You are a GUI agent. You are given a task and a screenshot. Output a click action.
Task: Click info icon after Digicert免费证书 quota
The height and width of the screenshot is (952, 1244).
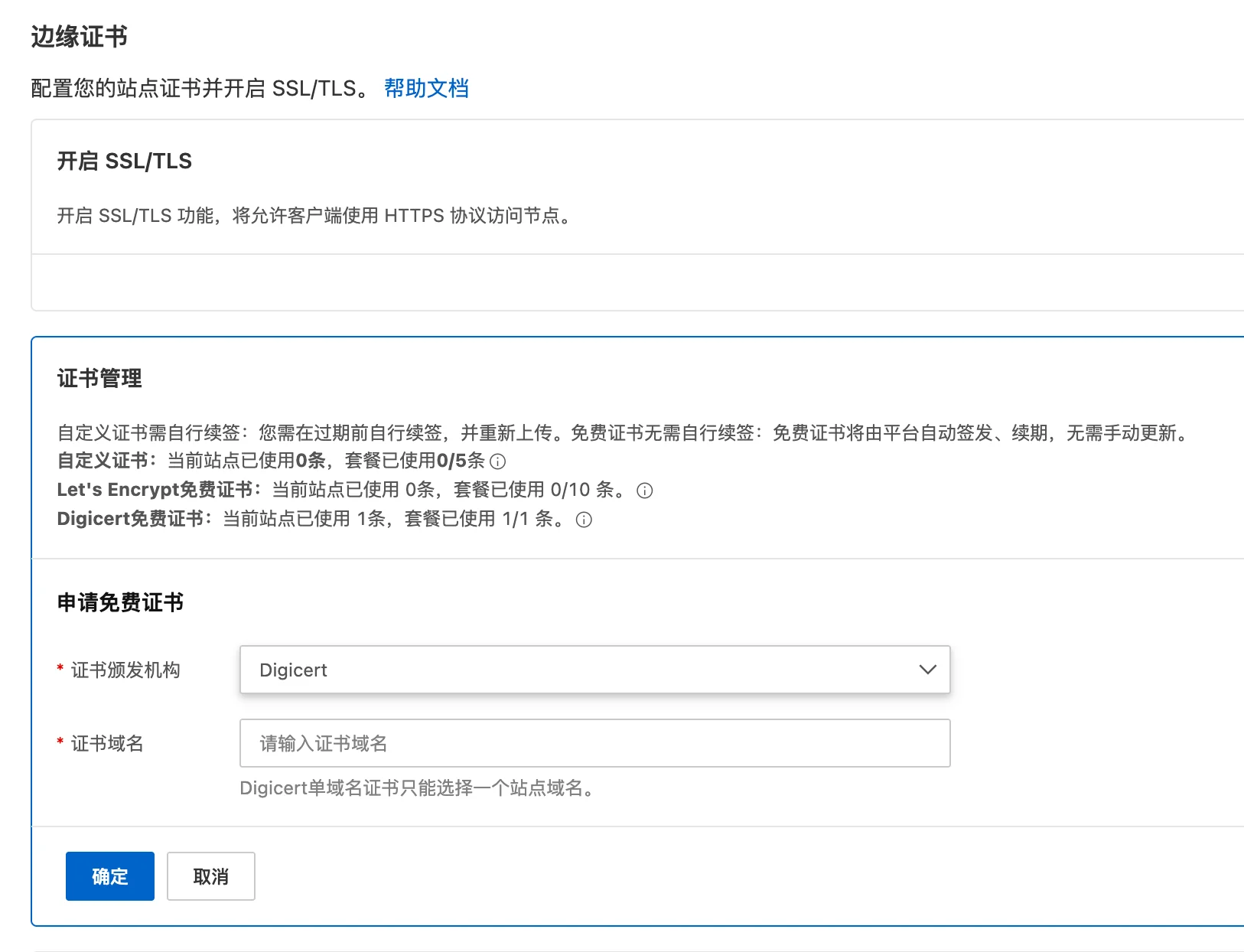[584, 520]
